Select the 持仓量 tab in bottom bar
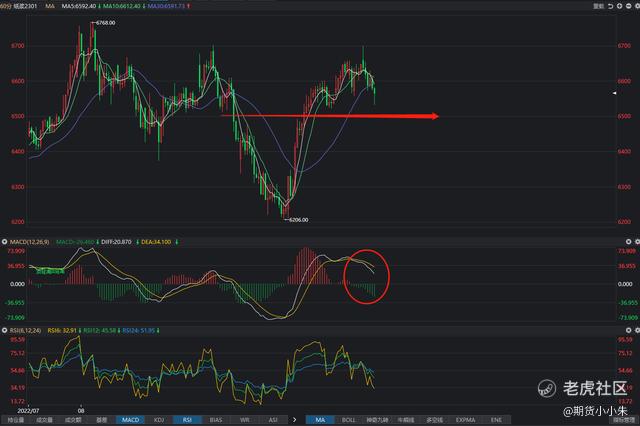Viewport: 640px width, 426px height. [16, 420]
